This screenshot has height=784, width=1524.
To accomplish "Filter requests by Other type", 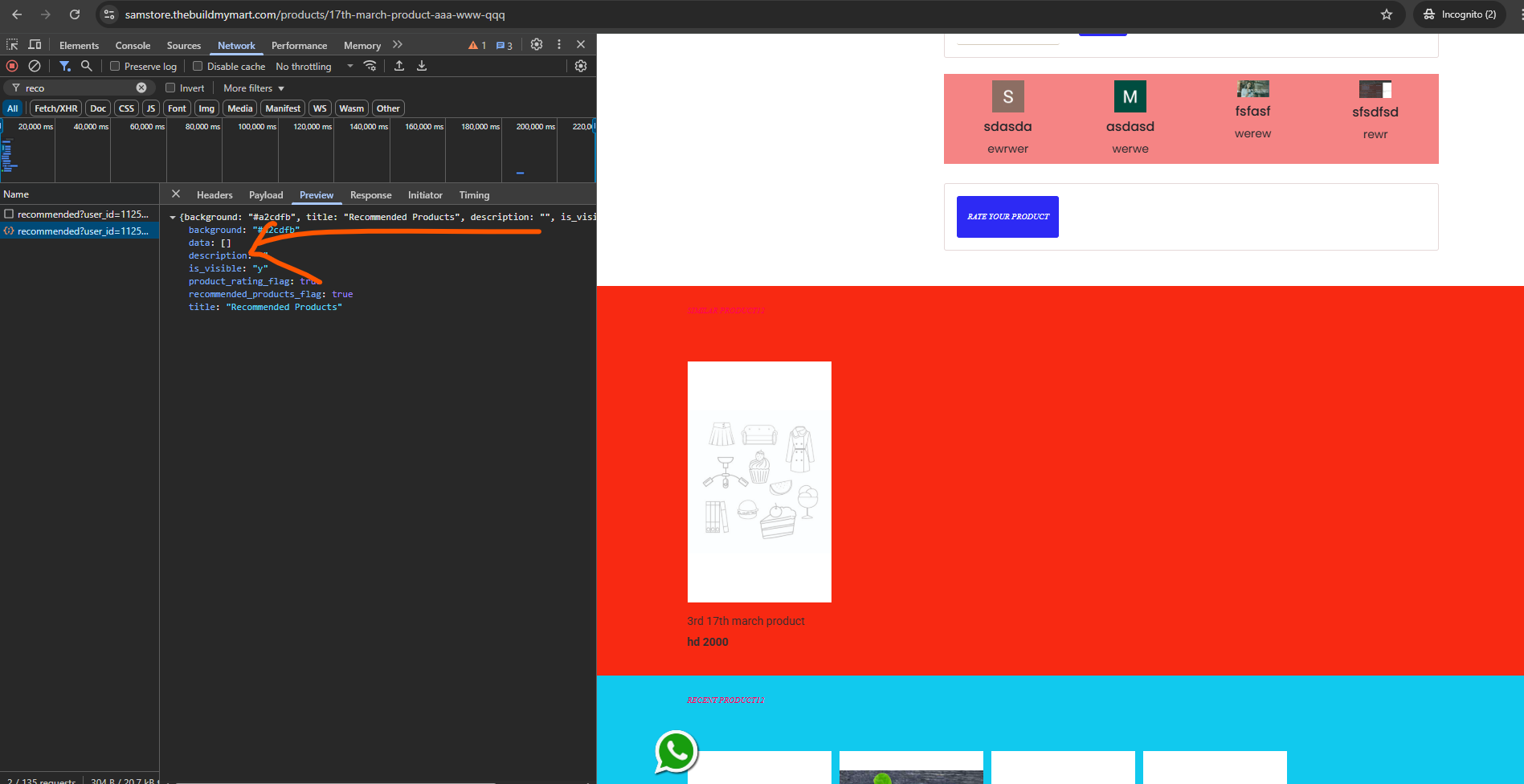I will (x=388, y=108).
